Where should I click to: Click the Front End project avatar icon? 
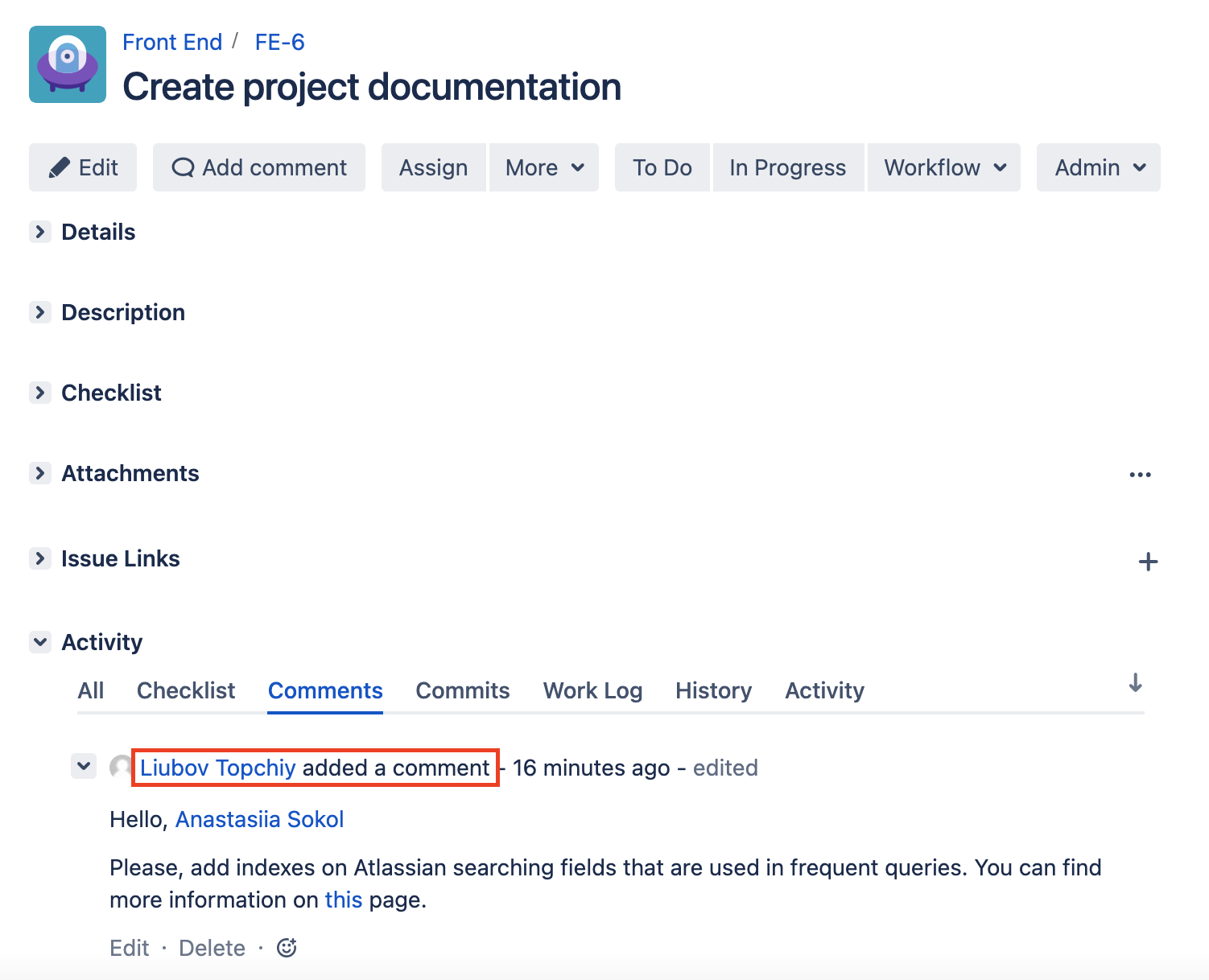pos(68,64)
